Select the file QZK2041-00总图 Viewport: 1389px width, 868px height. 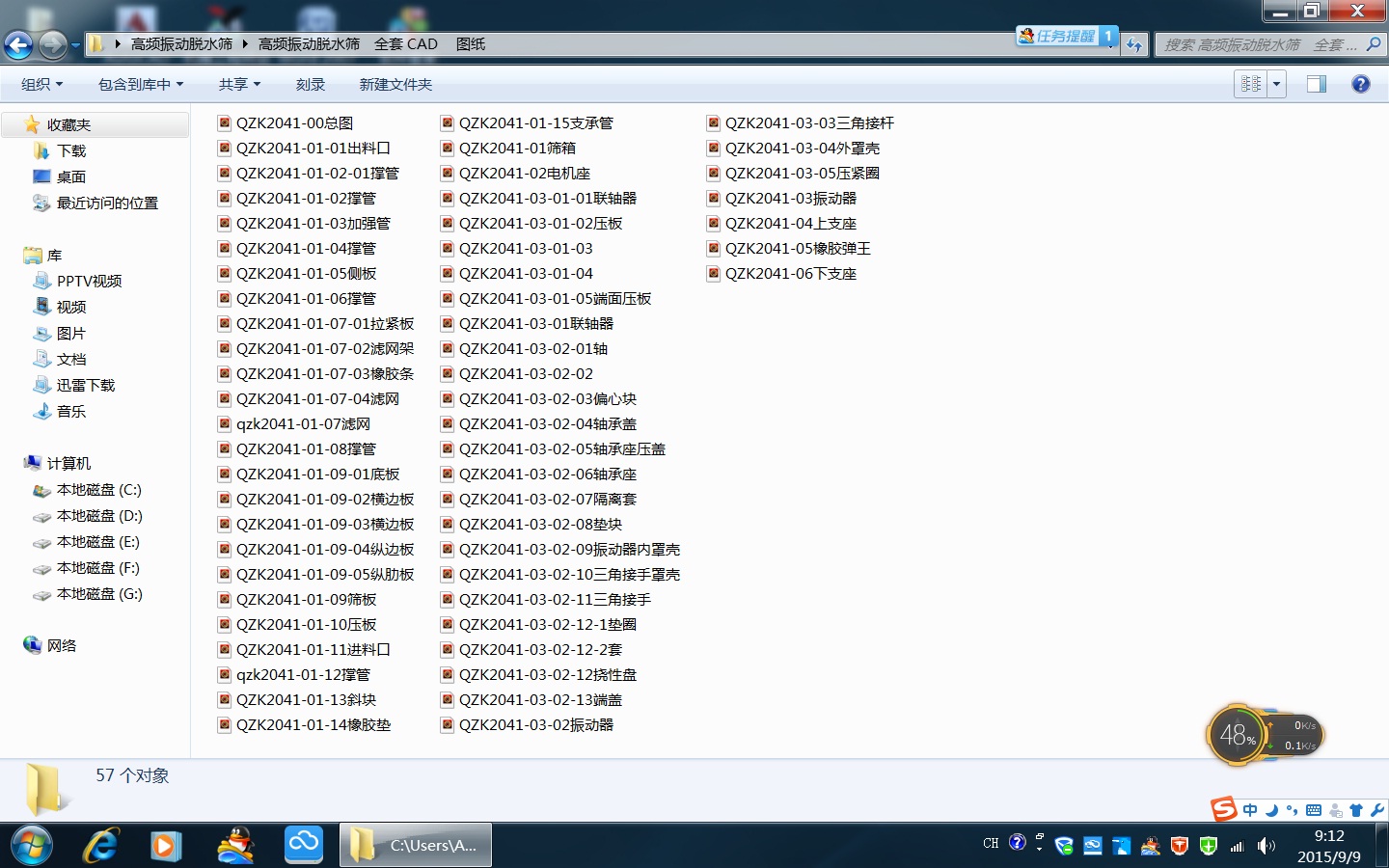click(294, 123)
